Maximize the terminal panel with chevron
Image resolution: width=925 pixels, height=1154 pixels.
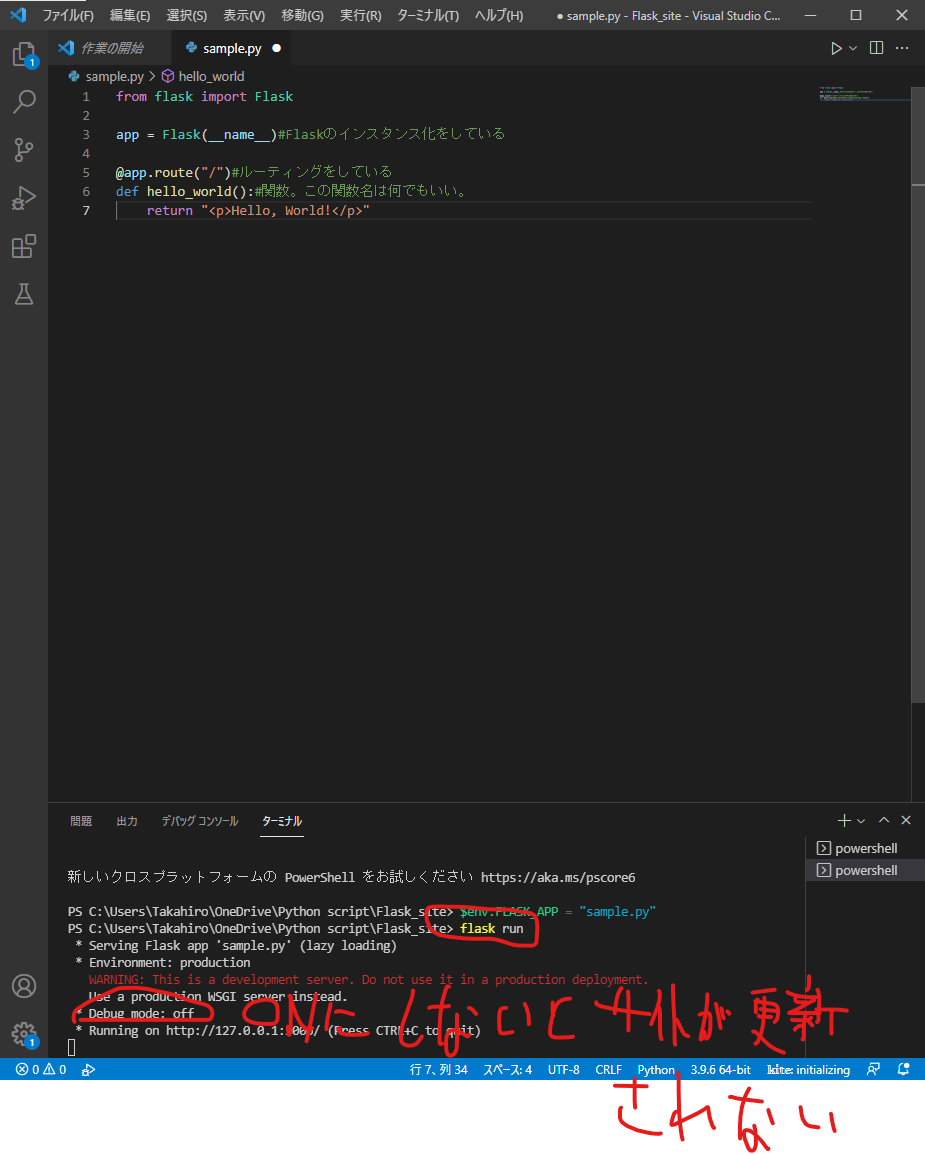click(884, 820)
